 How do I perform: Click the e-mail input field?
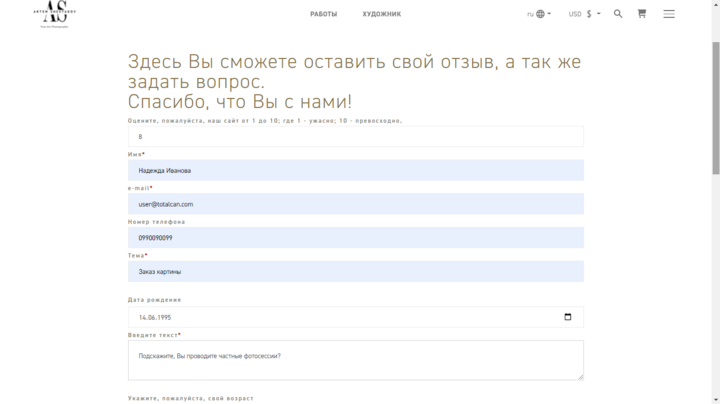tap(355, 204)
